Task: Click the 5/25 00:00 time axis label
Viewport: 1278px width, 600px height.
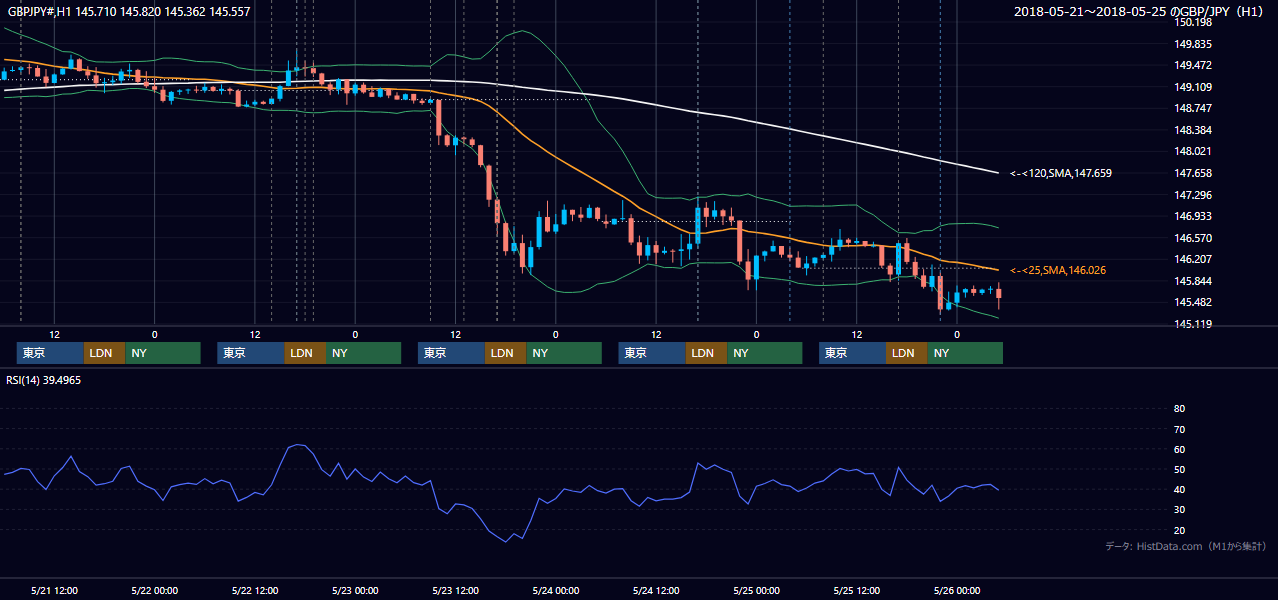Action: coord(756,591)
